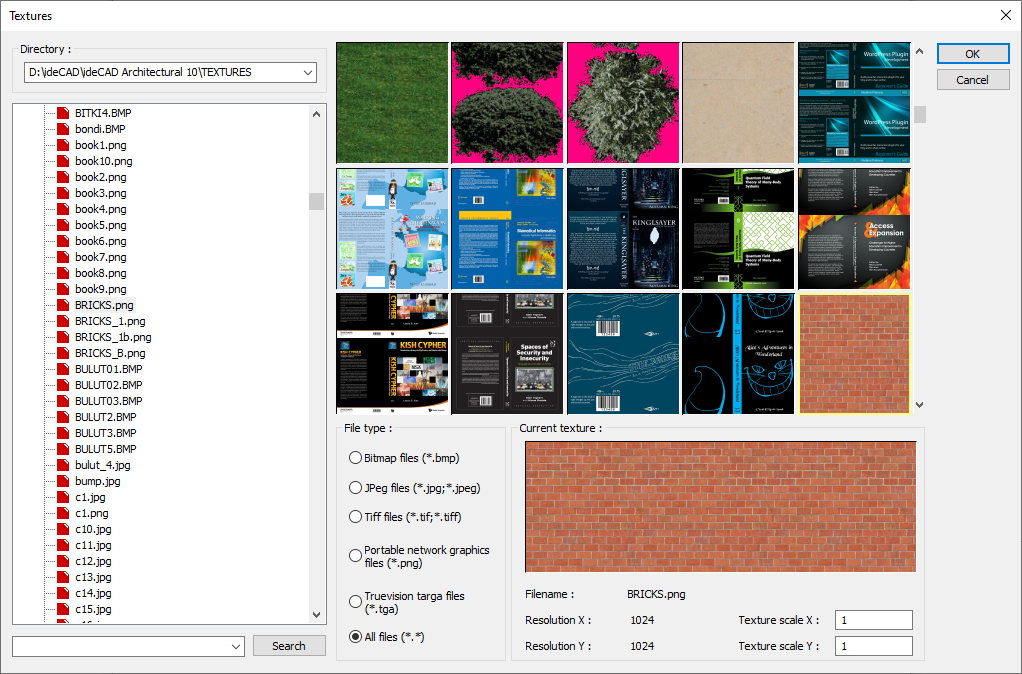Select BRICKS_1.png in the file list
Image resolution: width=1022 pixels, height=674 pixels.
pyautogui.click(x=110, y=321)
